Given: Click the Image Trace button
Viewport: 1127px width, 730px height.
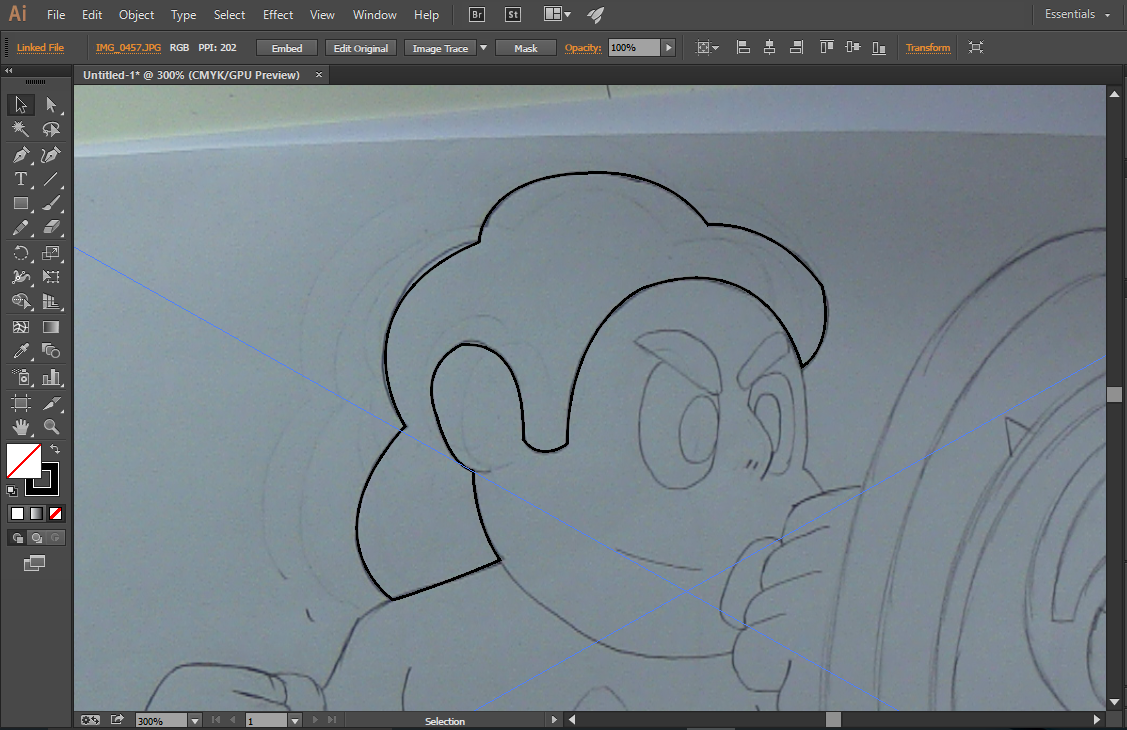Looking at the screenshot, I should (440, 48).
